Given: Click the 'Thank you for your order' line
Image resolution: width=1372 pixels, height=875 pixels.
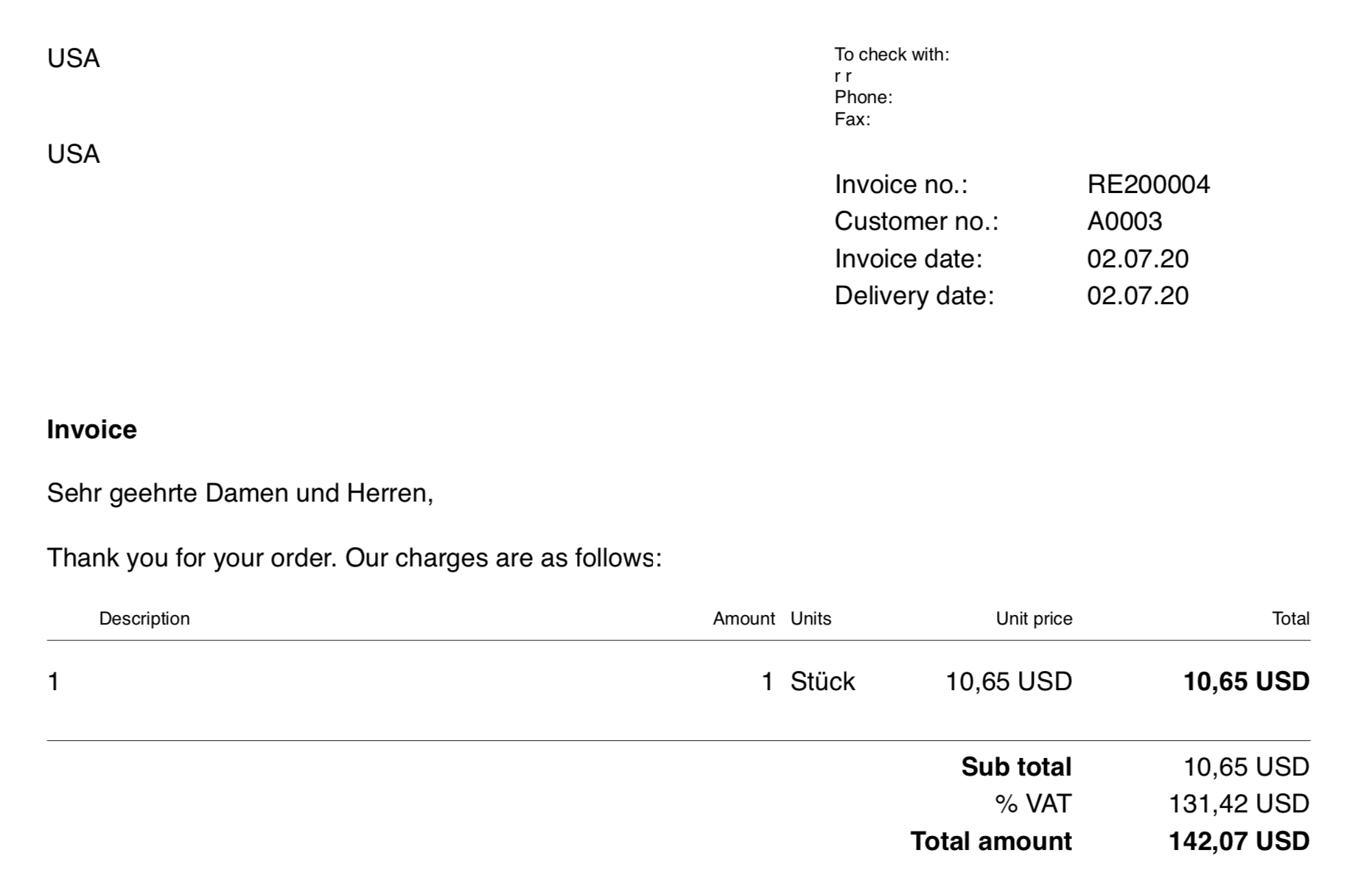Looking at the screenshot, I should tap(354, 558).
